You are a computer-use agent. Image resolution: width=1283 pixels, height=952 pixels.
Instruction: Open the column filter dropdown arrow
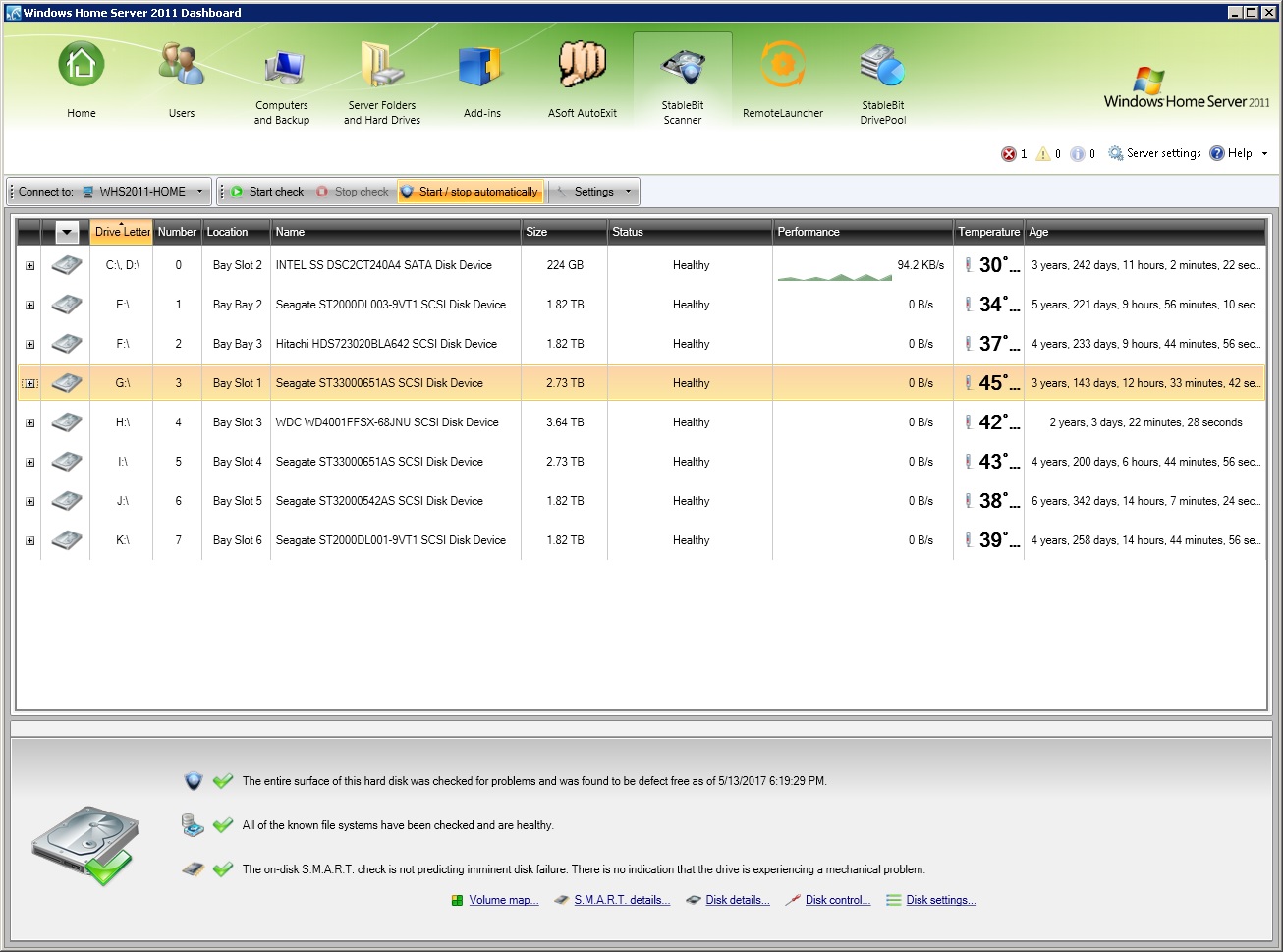(x=67, y=233)
